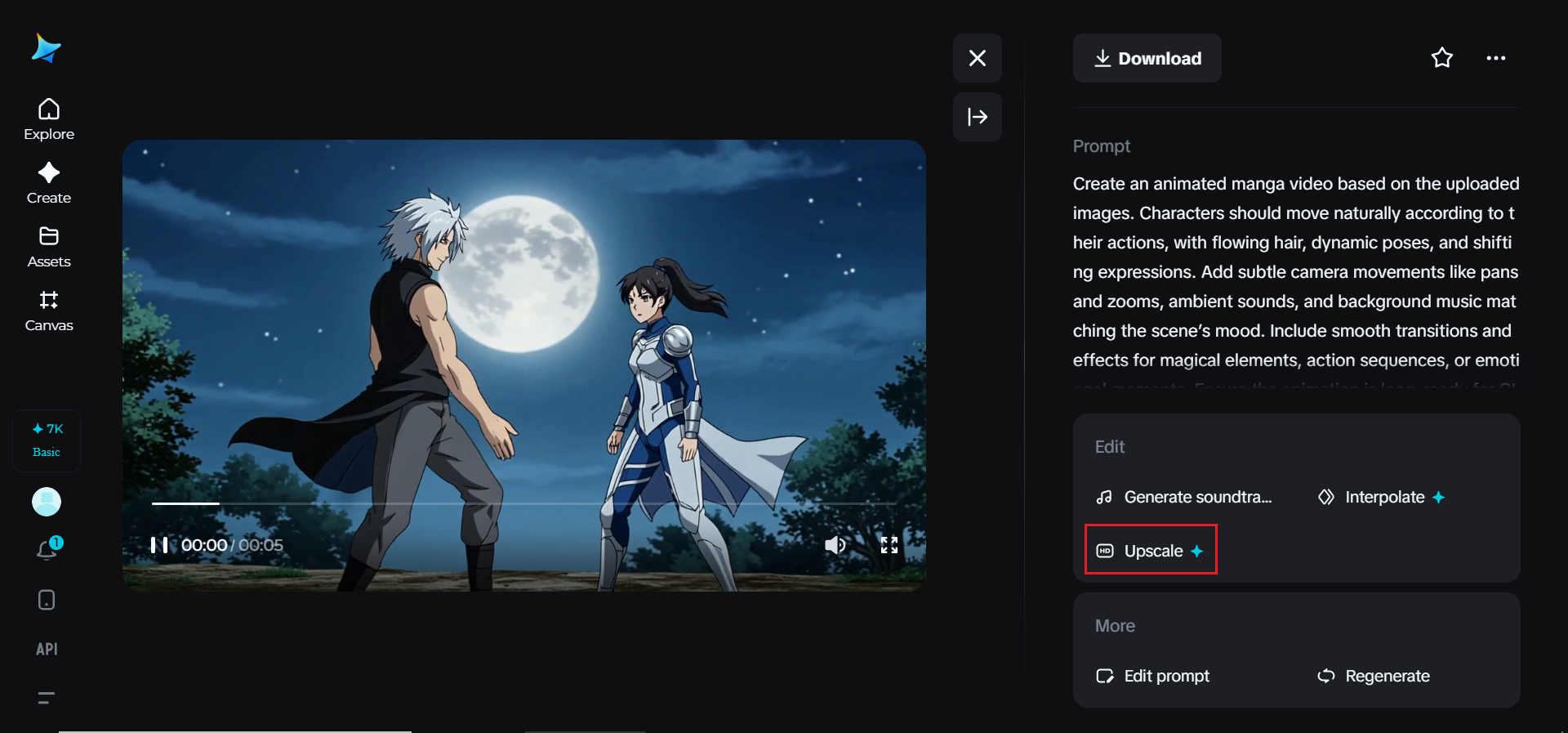This screenshot has height=733, width=1568.
Task: Close the video preview panel
Action: click(x=978, y=58)
